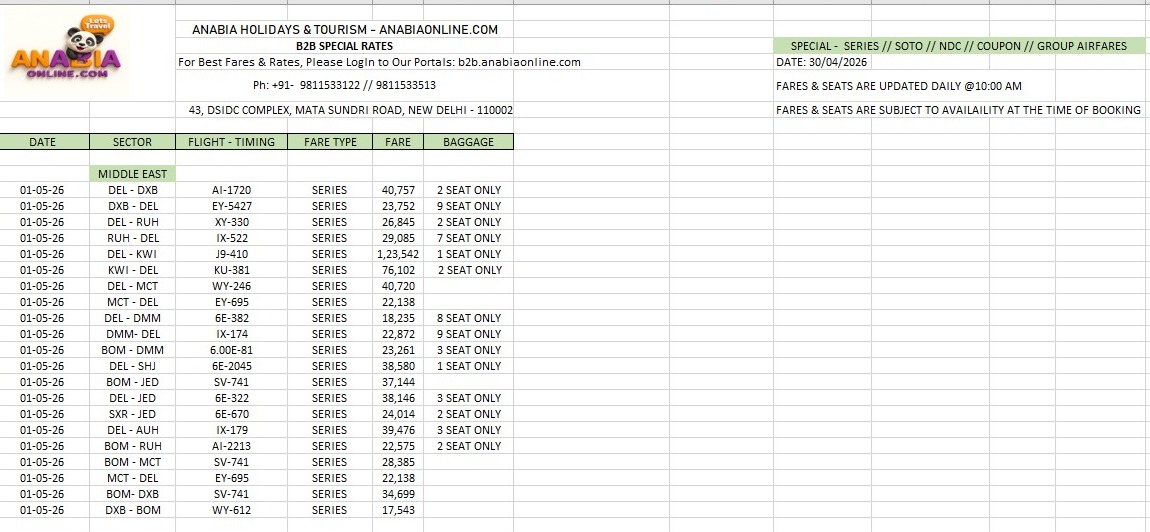Click the green 'MIDDLE EAST' section cell
1150x532 pixels.
click(x=133, y=174)
